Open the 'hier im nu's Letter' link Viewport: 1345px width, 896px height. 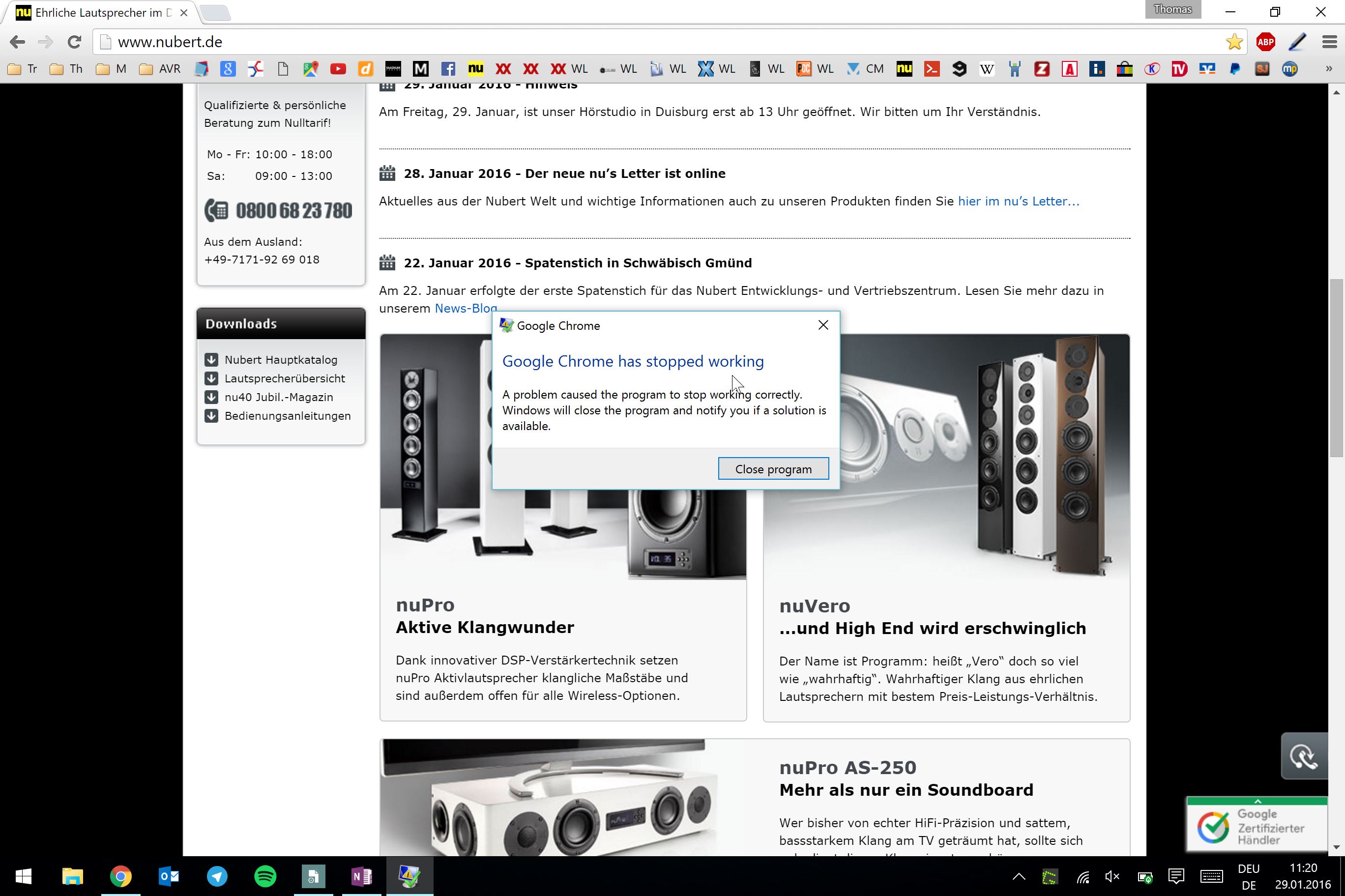1018,201
